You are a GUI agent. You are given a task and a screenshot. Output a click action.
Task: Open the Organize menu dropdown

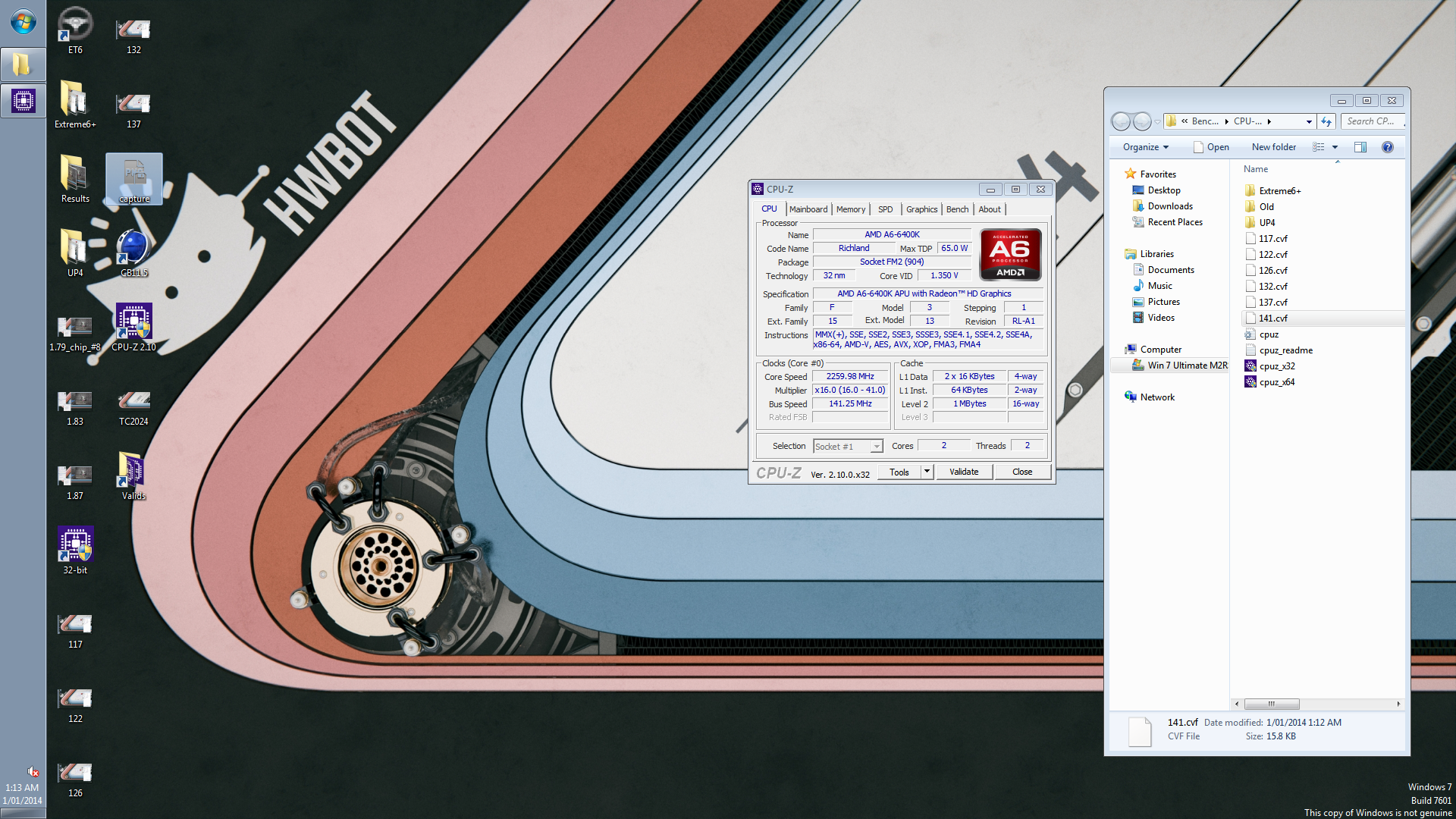pos(1145,147)
